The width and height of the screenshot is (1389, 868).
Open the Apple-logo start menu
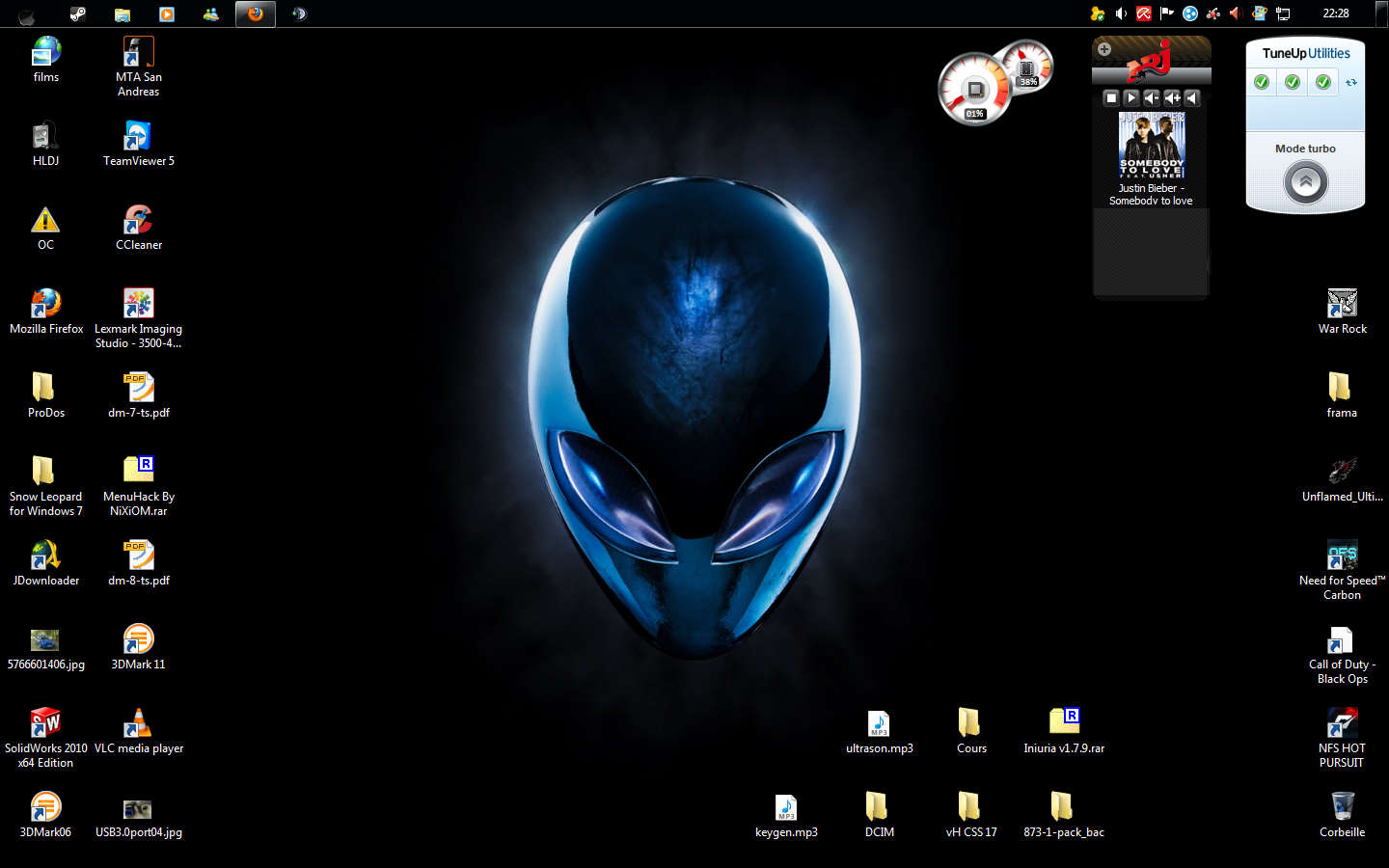point(26,14)
